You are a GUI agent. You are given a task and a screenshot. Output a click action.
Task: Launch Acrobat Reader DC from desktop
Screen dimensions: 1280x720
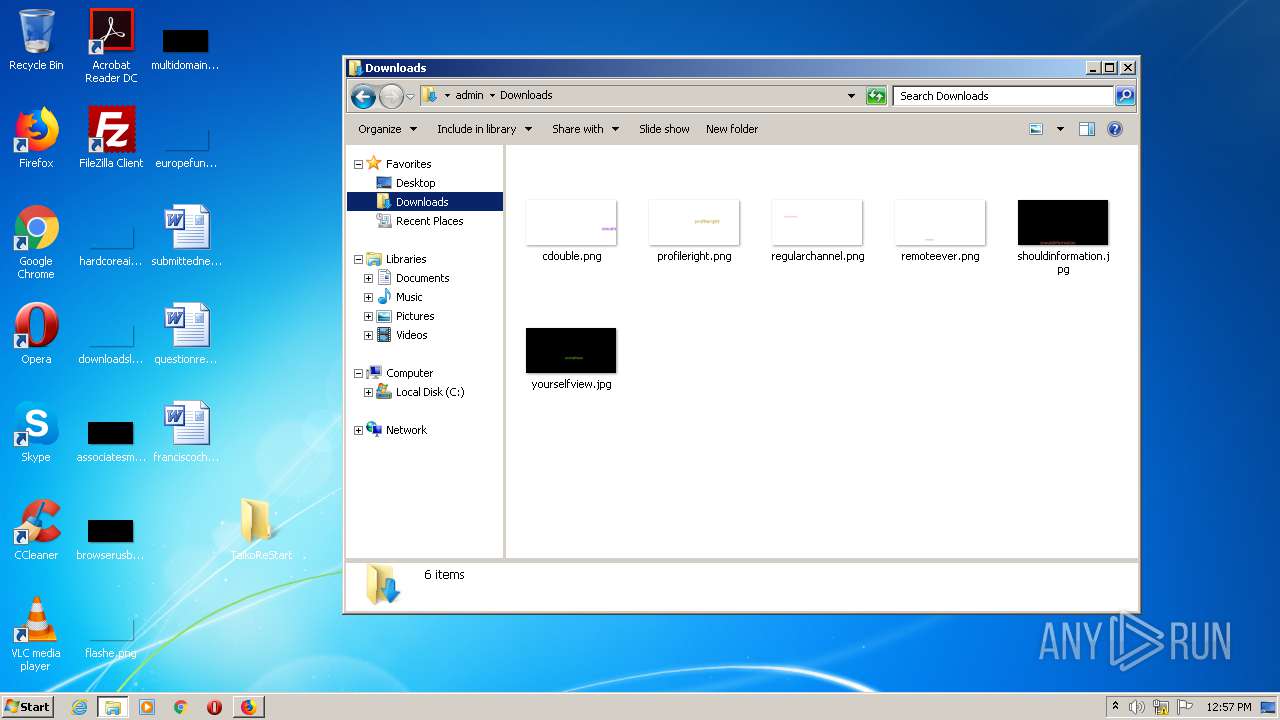pos(111,45)
